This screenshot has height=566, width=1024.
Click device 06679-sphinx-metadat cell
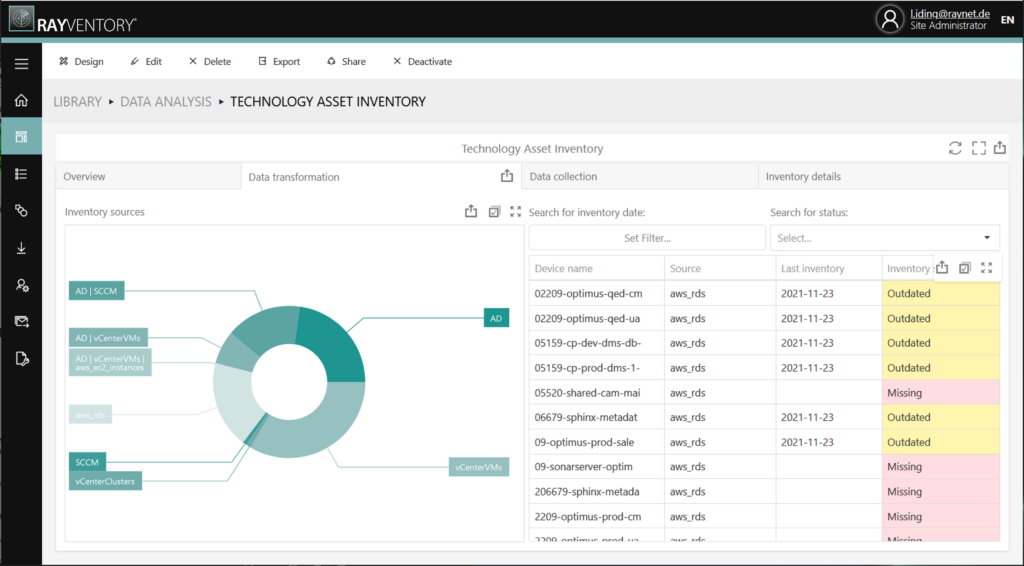coord(597,417)
